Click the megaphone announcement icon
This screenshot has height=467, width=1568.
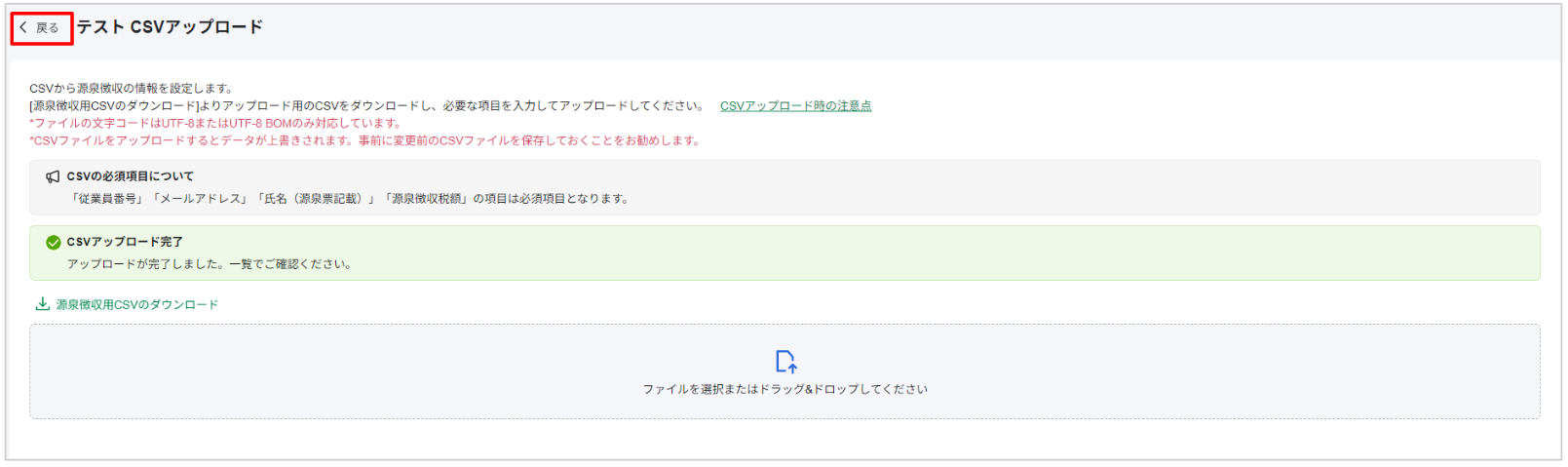53,176
